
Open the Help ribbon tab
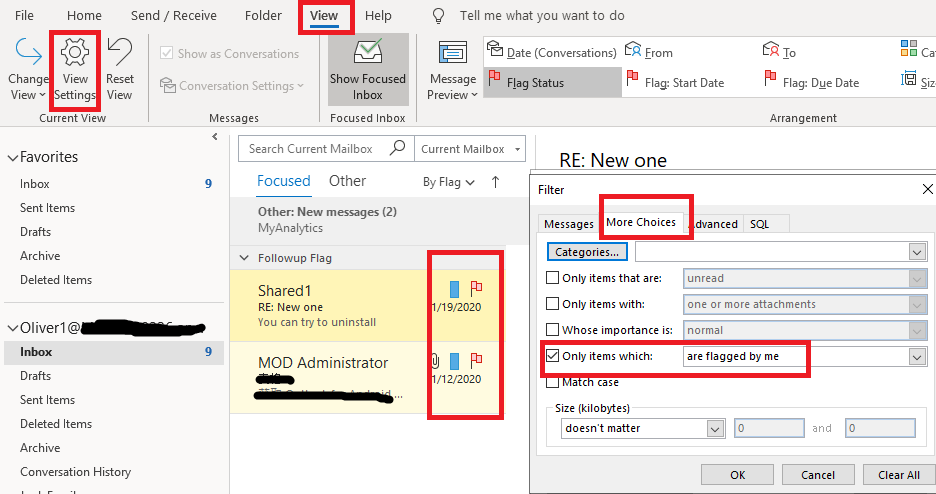click(378, 16)
